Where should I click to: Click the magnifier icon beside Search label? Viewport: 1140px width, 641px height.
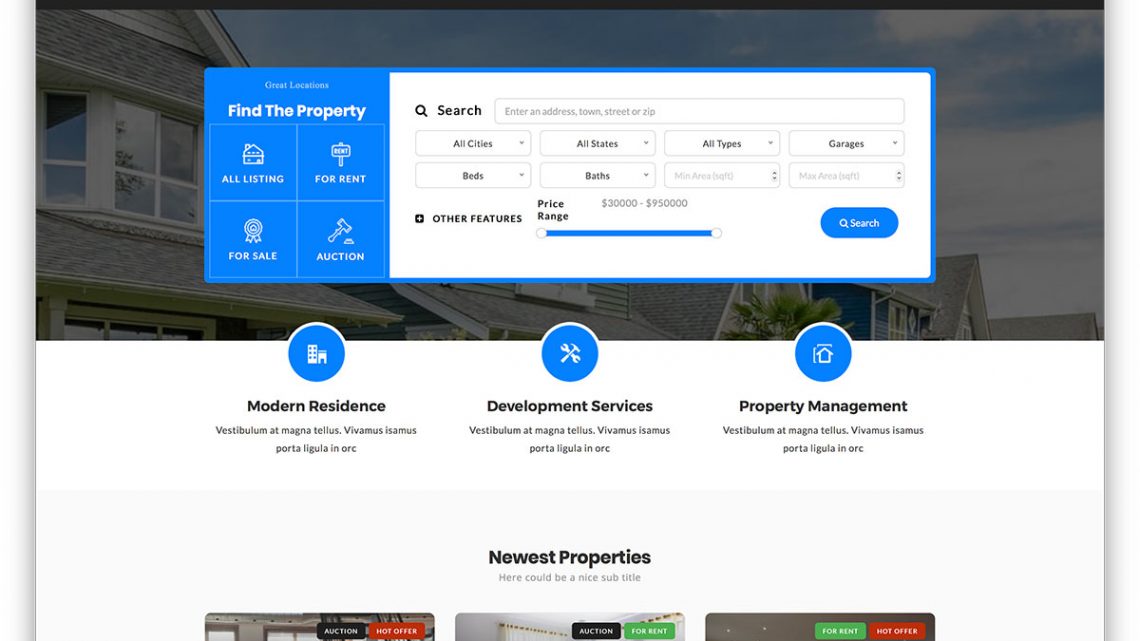pos(421,111)
